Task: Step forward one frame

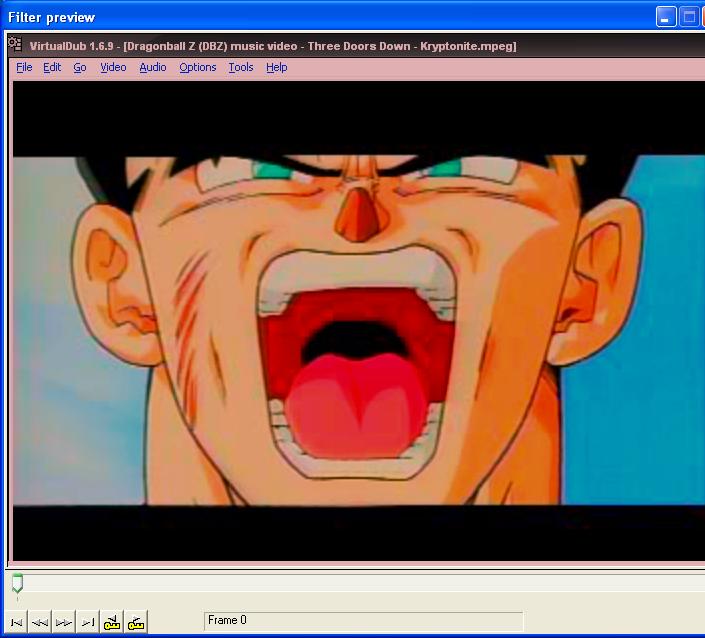Action: (64, 622)
